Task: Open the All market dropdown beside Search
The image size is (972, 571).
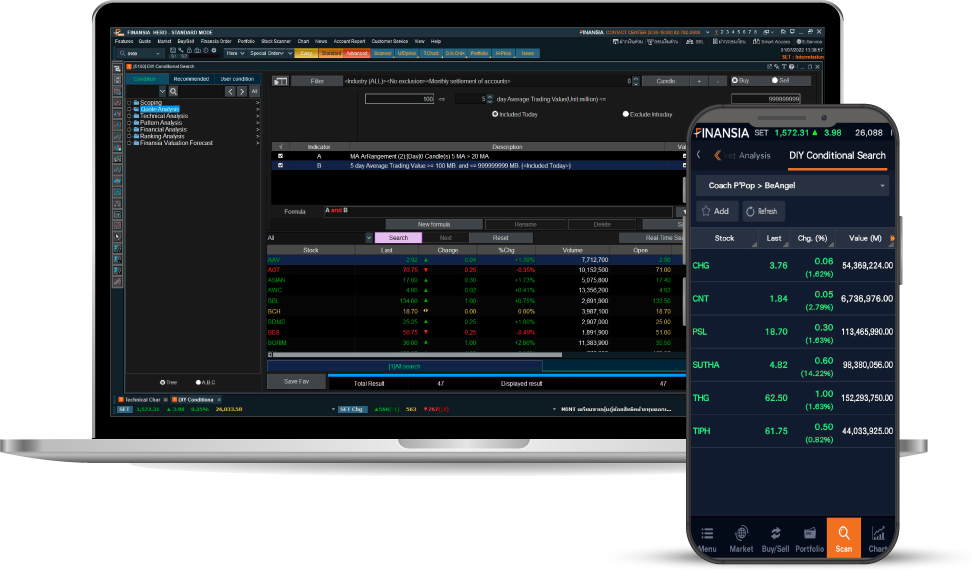Action: (x=369, y=238)
